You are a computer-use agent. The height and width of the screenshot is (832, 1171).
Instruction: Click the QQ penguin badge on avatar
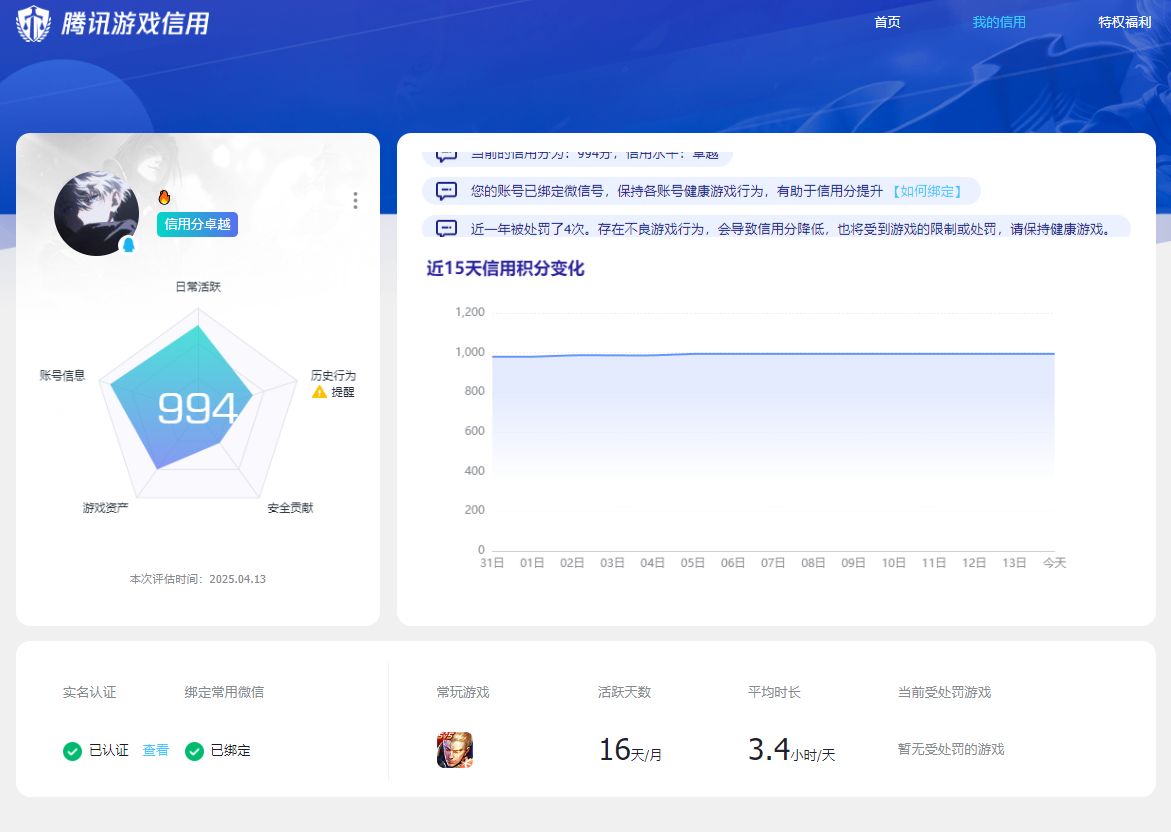(128, 244)
